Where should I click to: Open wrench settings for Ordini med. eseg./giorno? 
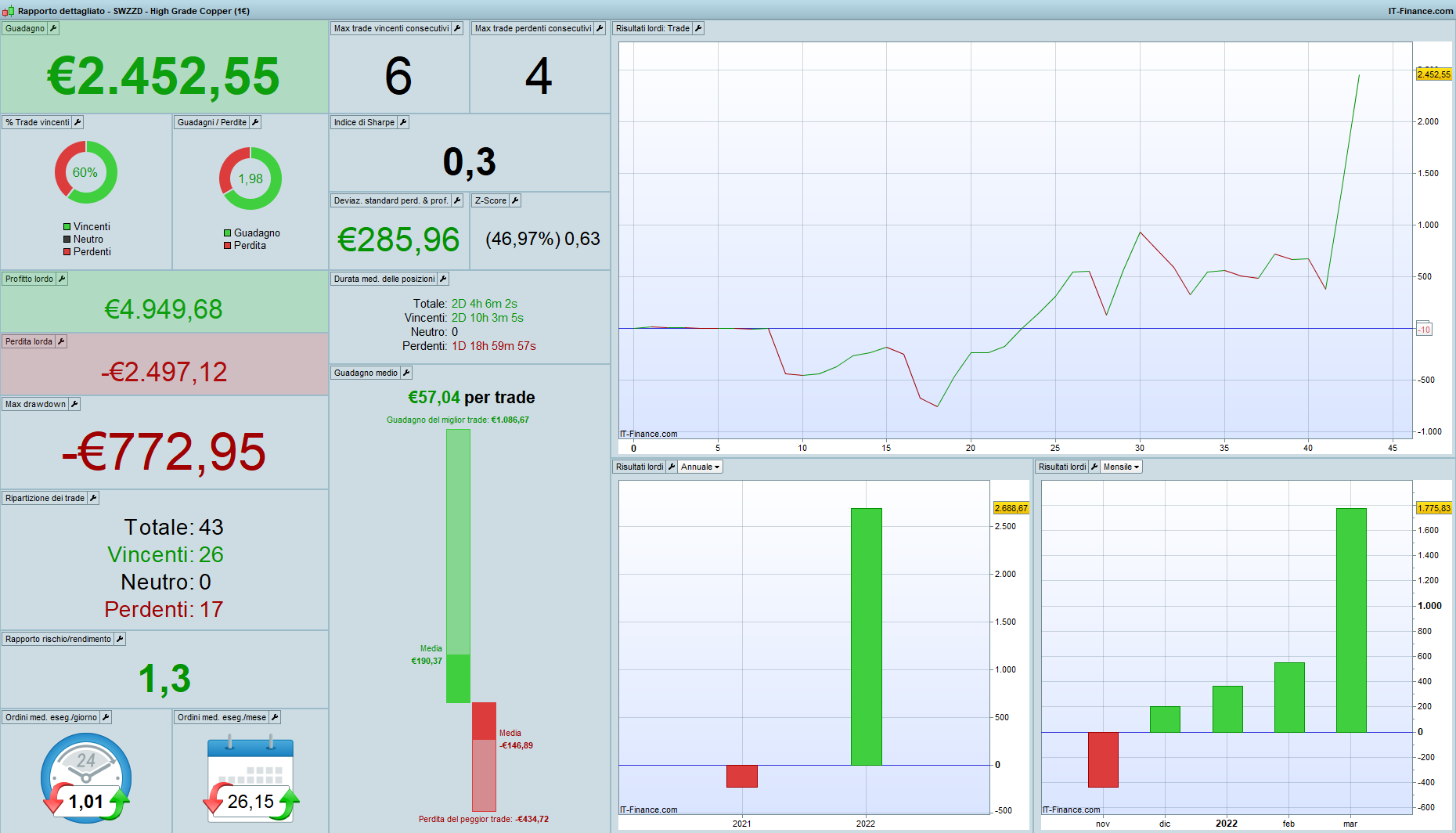pyautogui.click(x=106, y=717)
